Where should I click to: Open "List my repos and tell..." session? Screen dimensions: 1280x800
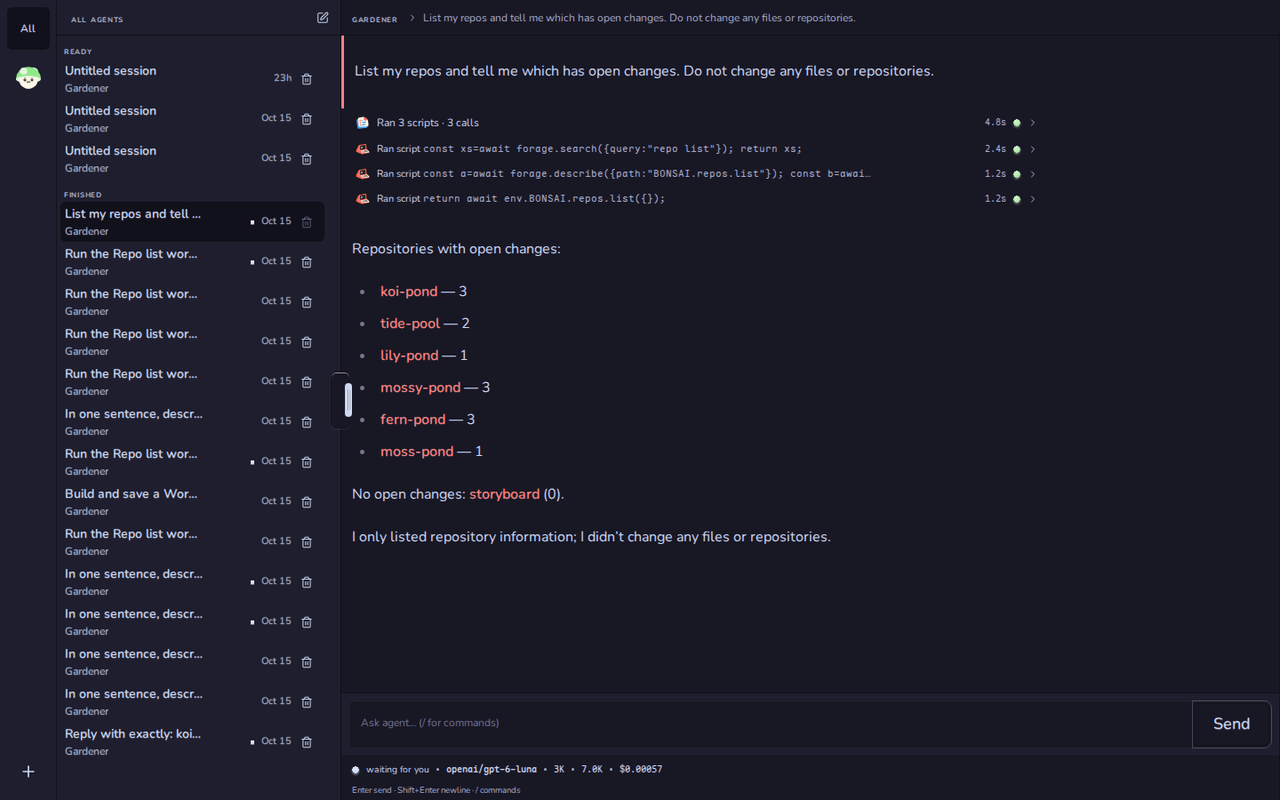pos(190,222)
